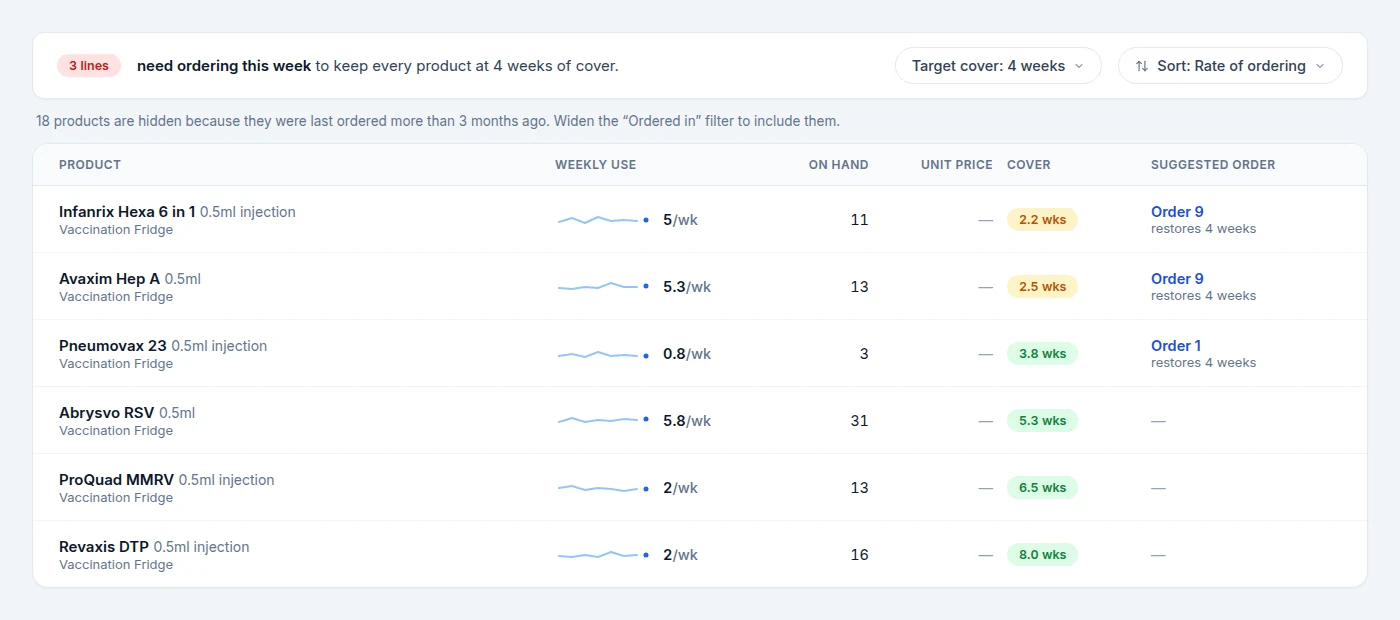The image size is (1400, 620).
Task: Click the PRODUCT column header
Action: 90,165
